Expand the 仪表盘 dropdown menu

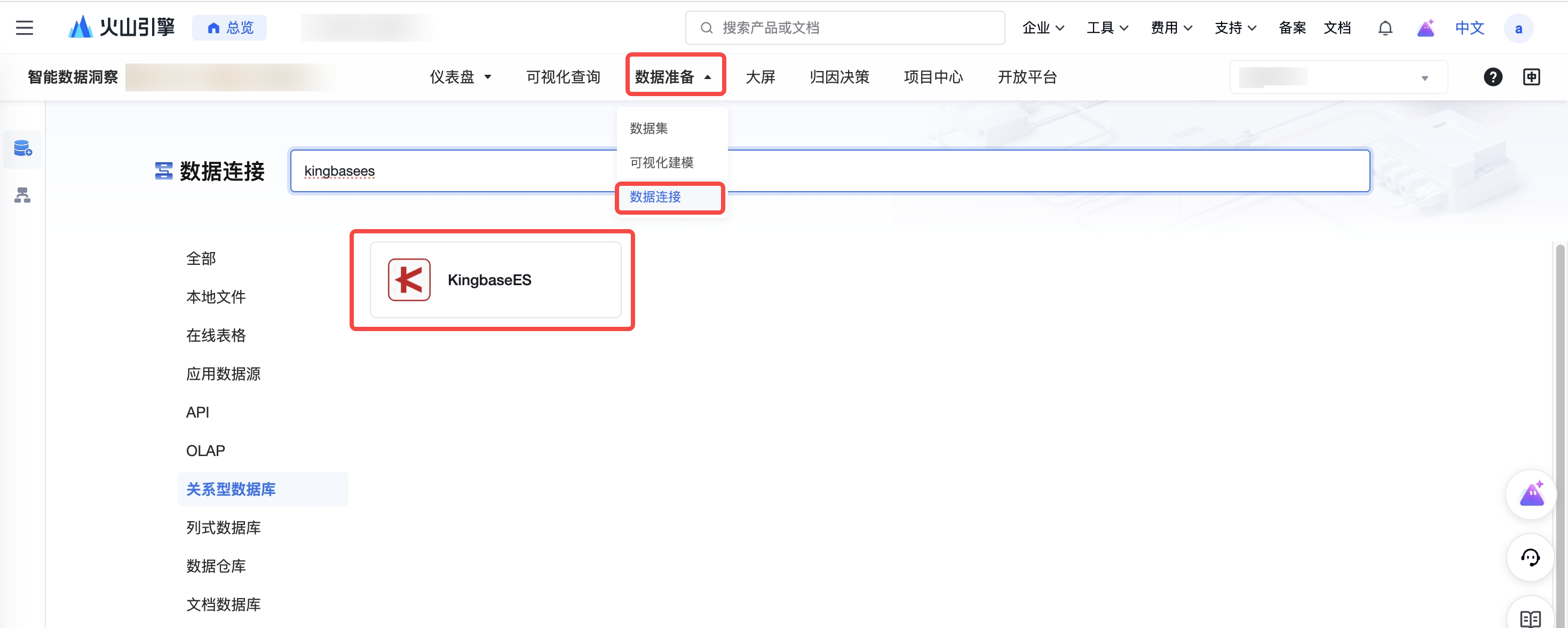[460, 77]
